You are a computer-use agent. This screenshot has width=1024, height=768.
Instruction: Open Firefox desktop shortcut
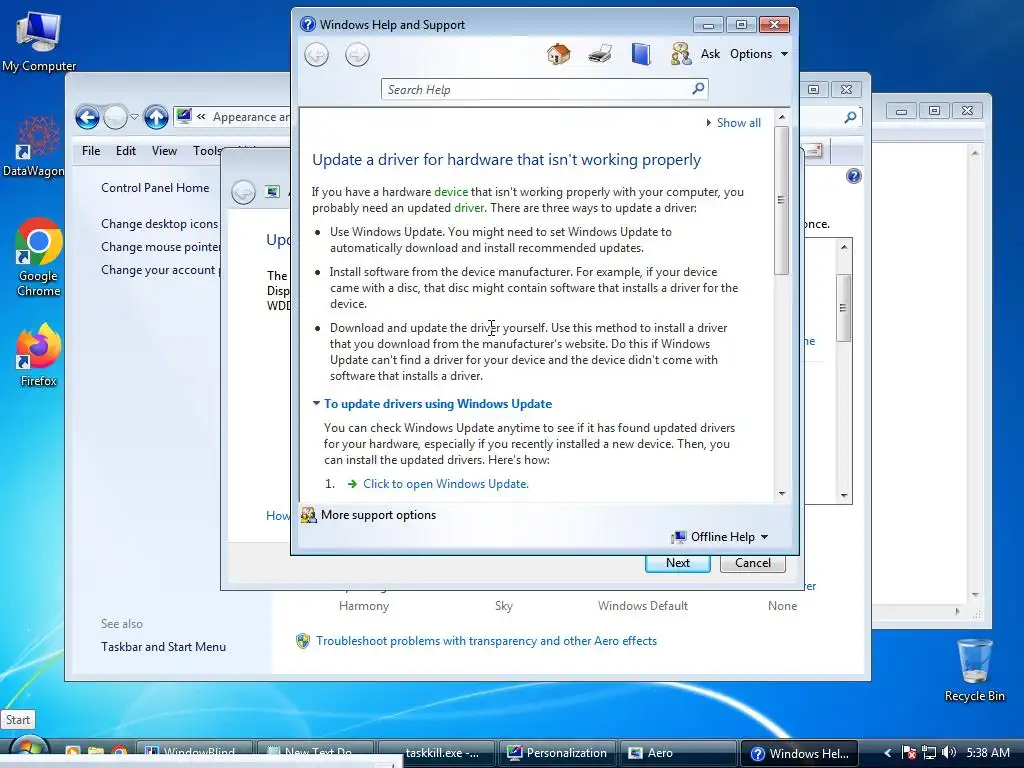pos(39,355)
